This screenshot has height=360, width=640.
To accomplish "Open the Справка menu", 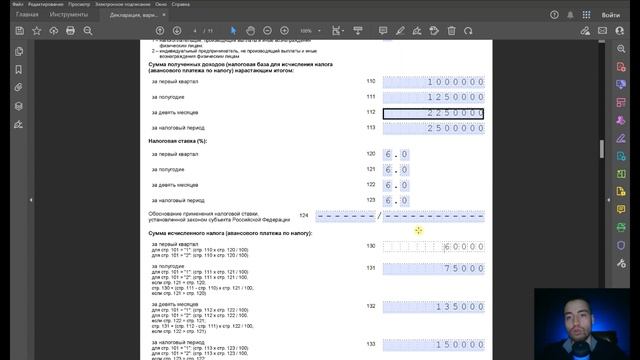I will tap(180, 4).
